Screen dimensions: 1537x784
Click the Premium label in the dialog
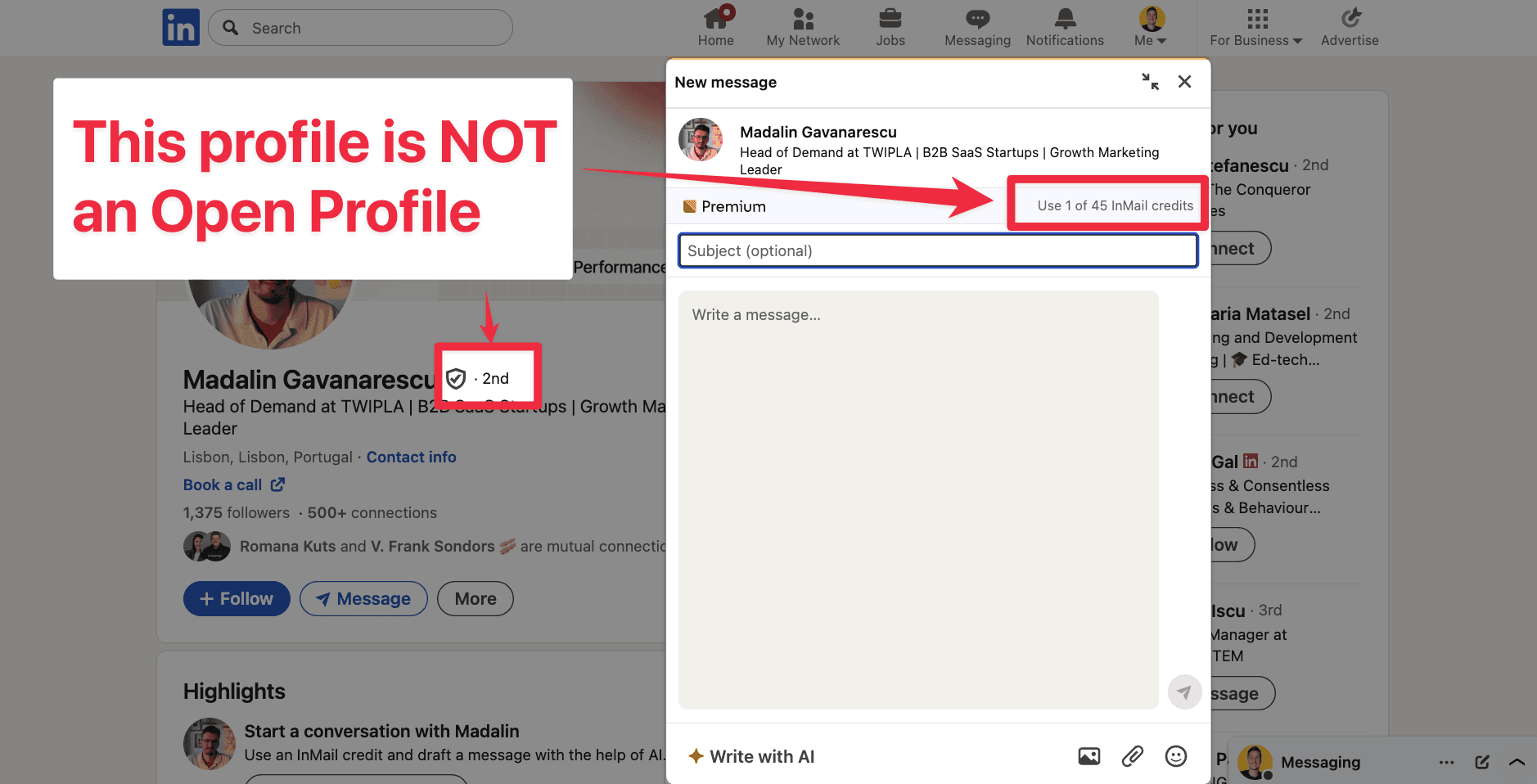[725, 206]
